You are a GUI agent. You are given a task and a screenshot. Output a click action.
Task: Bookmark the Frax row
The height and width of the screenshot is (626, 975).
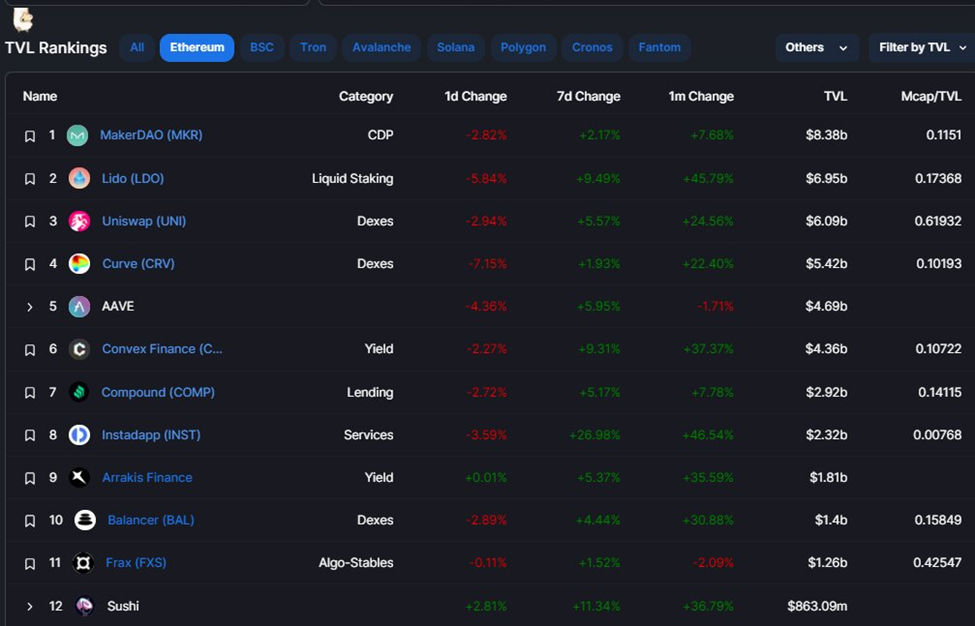pyautogui.click(x=29, y=563)
